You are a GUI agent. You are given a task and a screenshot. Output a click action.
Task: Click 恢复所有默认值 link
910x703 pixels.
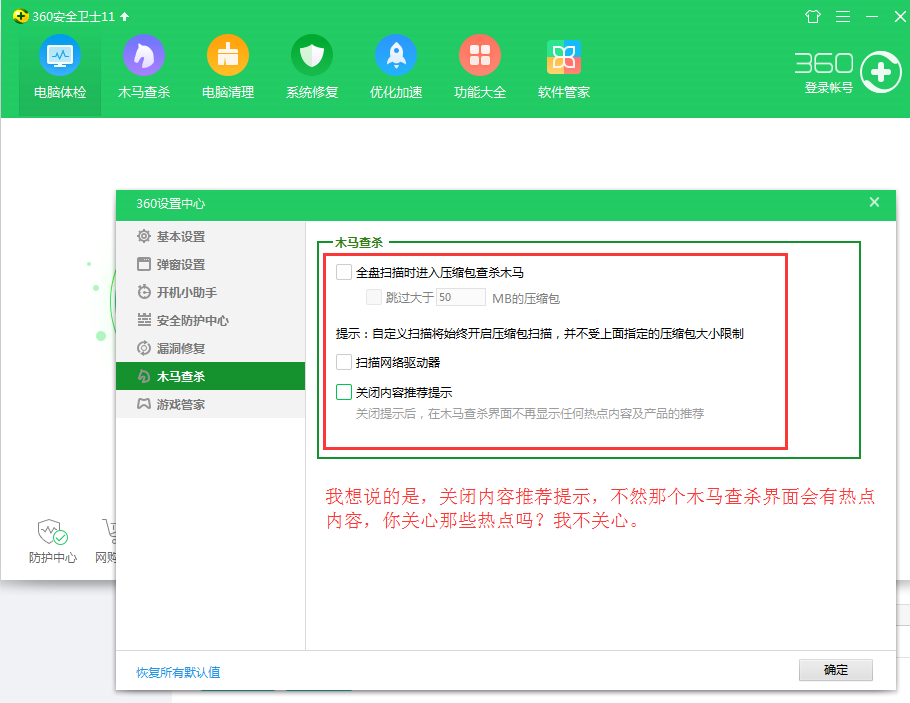tap(178, 672)
